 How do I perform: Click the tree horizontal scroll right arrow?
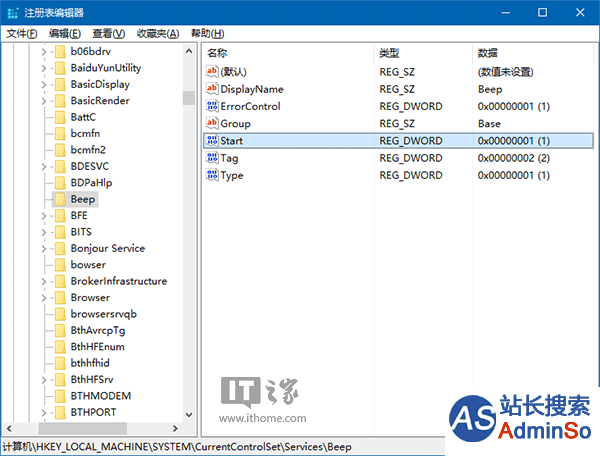point(175,428)
